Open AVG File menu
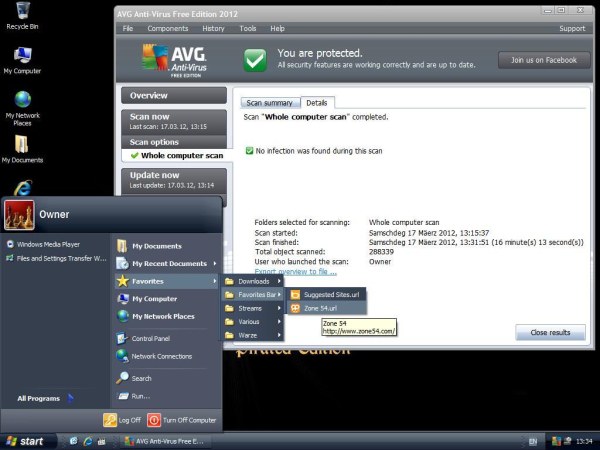600x450 pixels. (128, 28)
